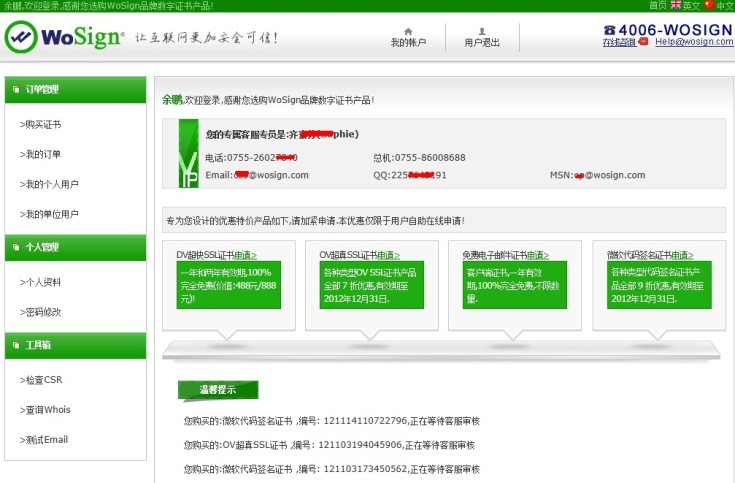735x483 pixels.
Task: Open 购买证书 in the sidebar
Action: [41, 125]
